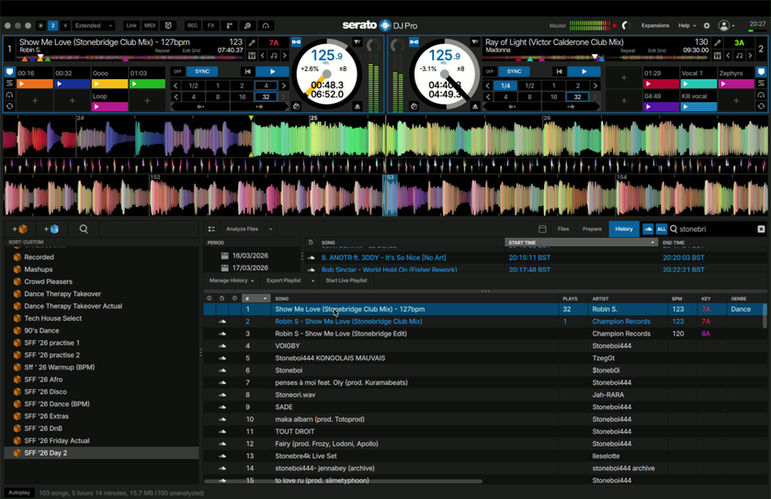Viewport: 771px width, 499px height.
Task: Turn sync OFF on deck 1
Action: 178,72
